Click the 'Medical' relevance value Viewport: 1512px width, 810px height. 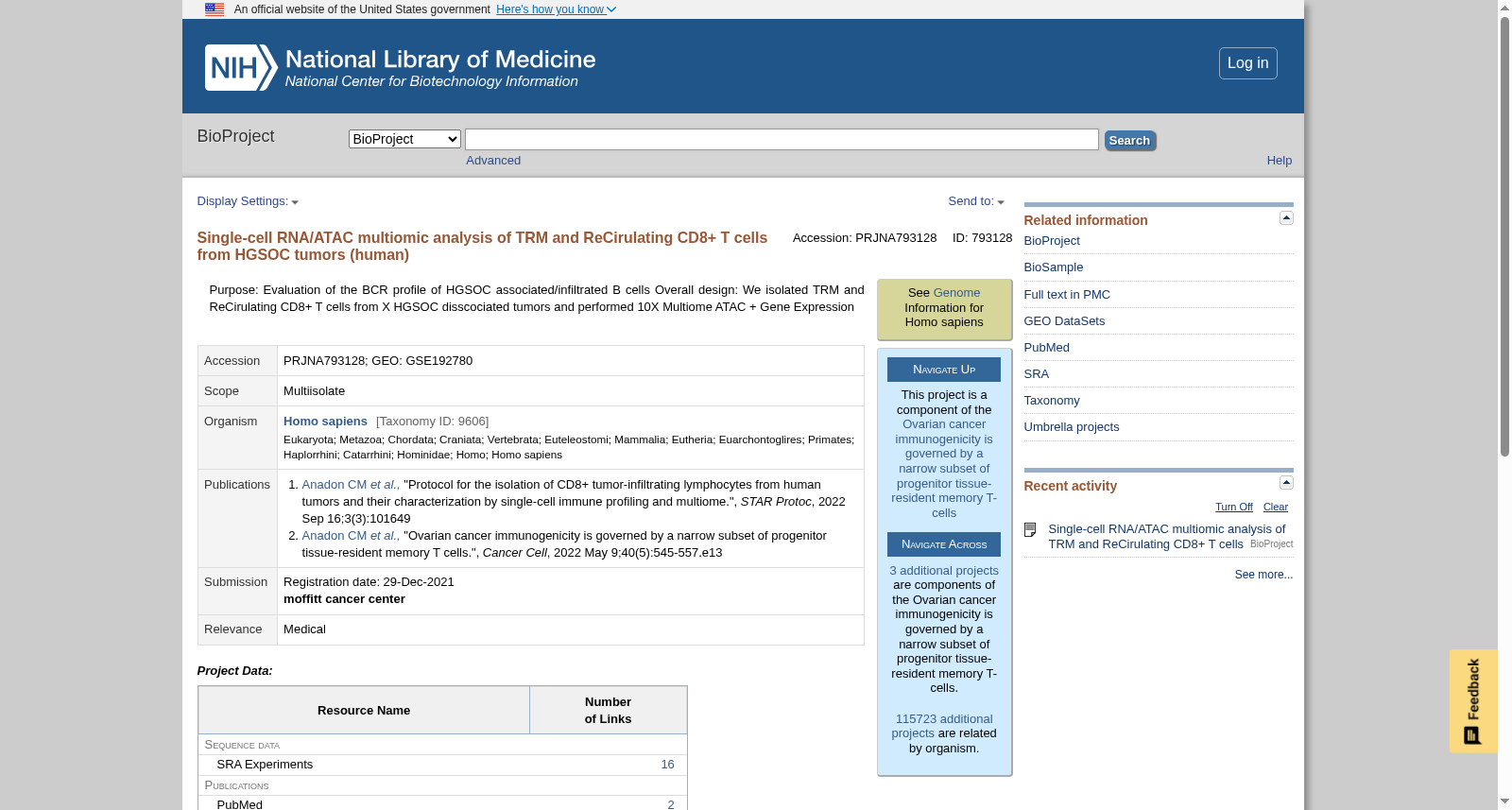click(x=304, y=629)
